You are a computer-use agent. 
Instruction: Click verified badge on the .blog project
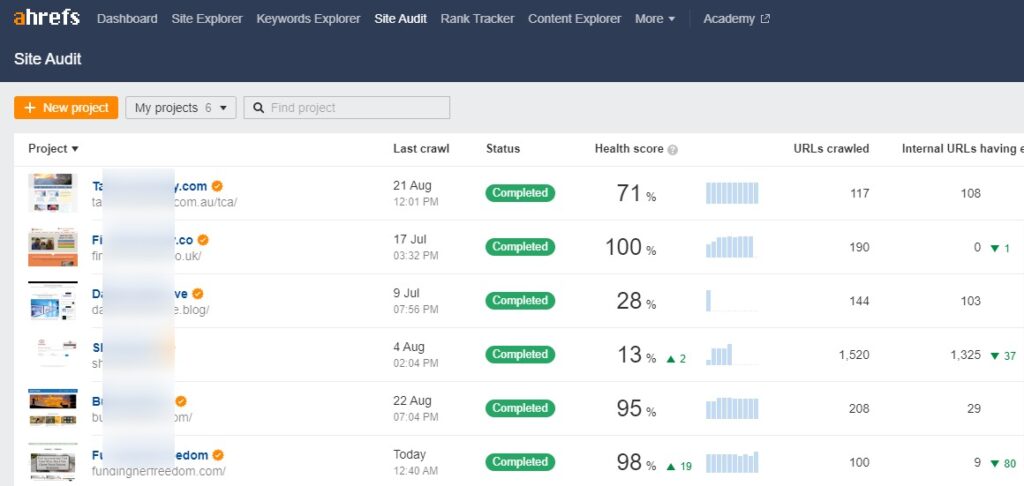[x=198, y=294]
